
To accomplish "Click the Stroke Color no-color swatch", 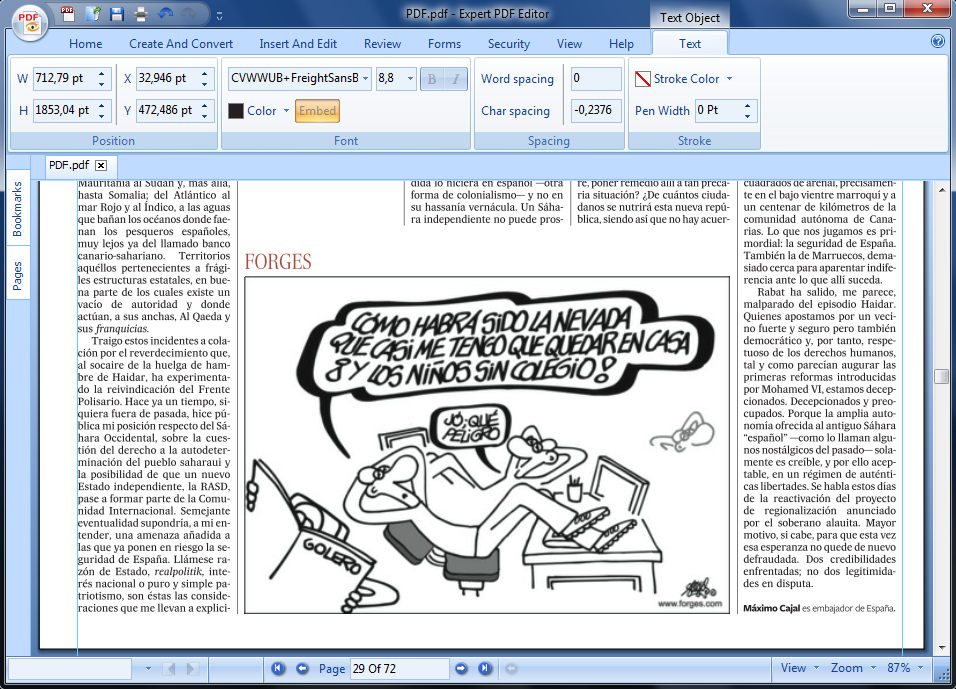I will (x=643, y=79).
